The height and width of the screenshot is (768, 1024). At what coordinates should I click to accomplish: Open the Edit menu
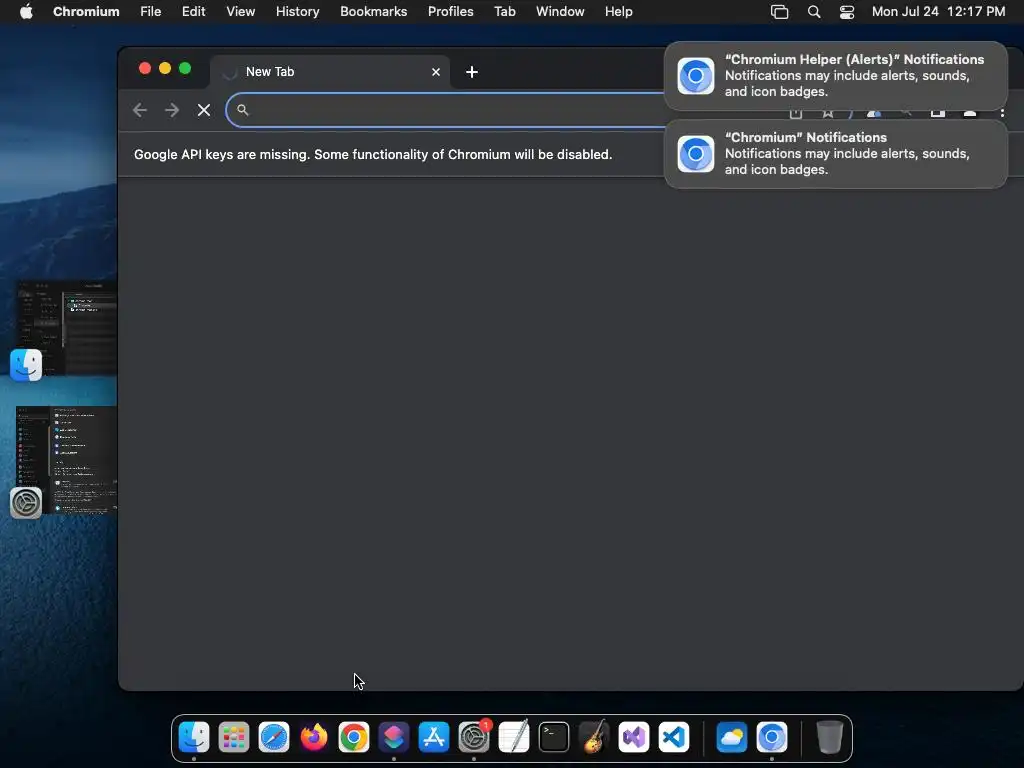(x=193, y=11)
